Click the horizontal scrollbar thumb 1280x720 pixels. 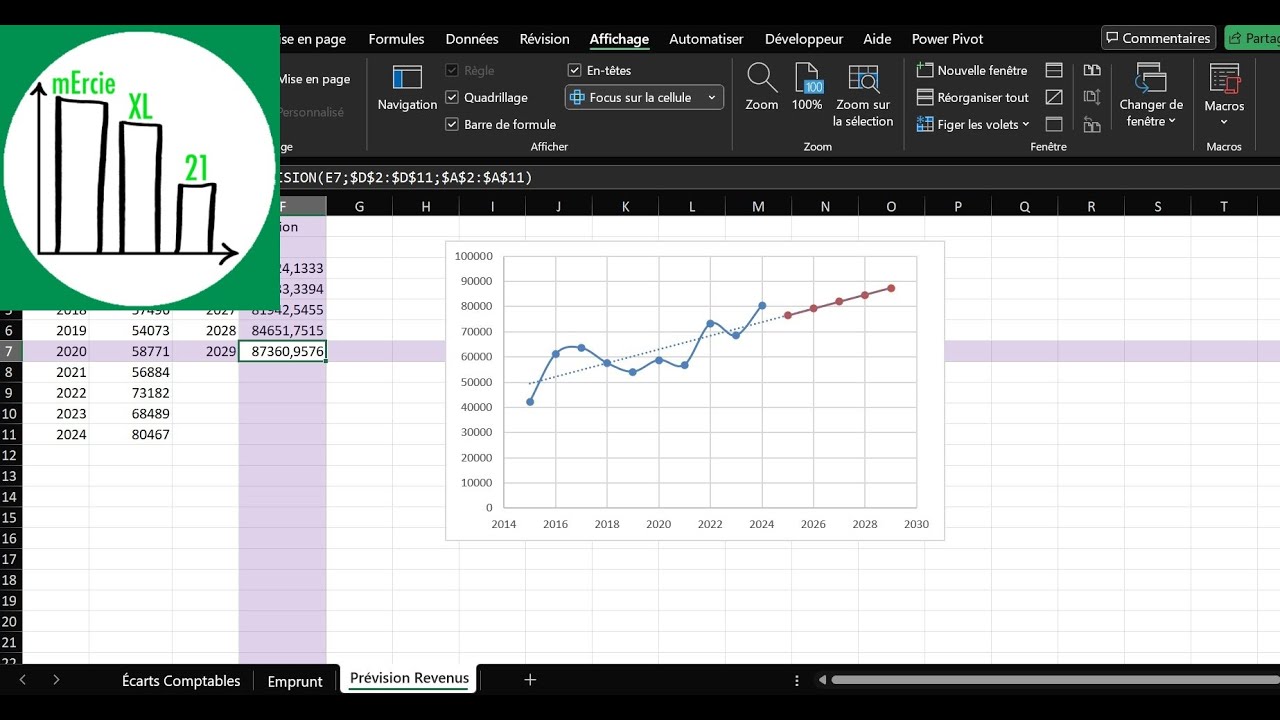[1054, 680]
